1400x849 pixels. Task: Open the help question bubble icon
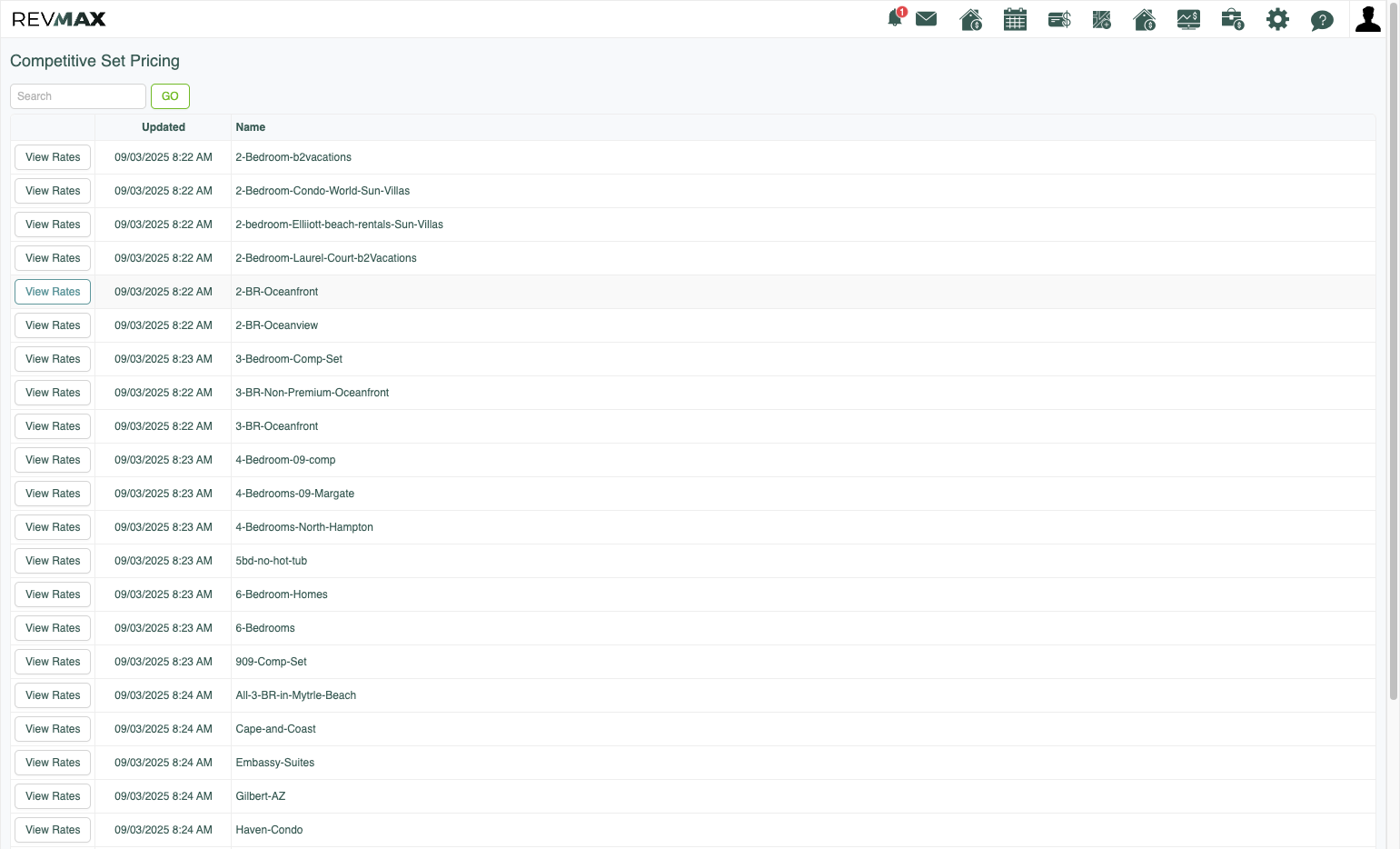(1322, 20)
